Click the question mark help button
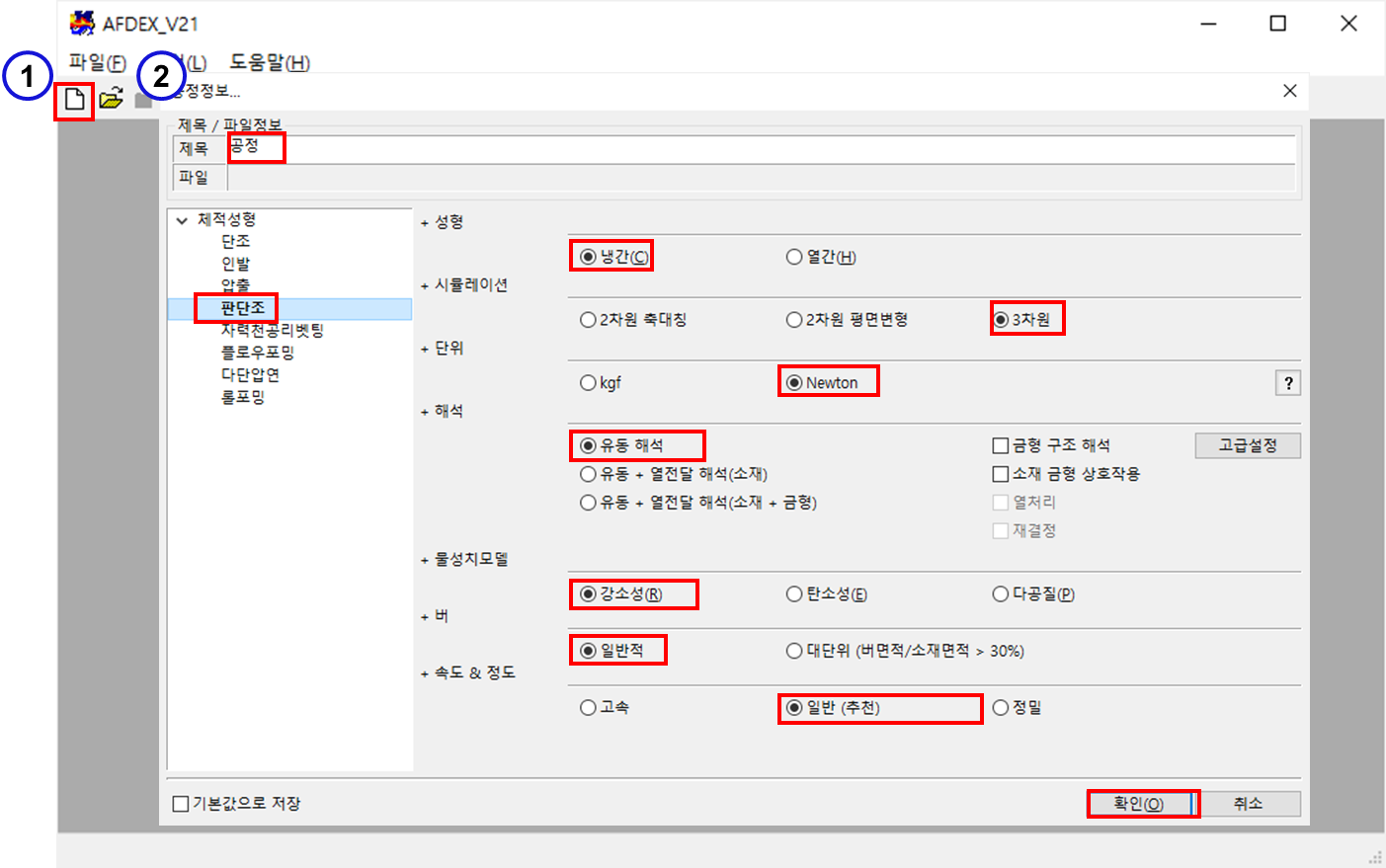 [x=1288, y=383]
